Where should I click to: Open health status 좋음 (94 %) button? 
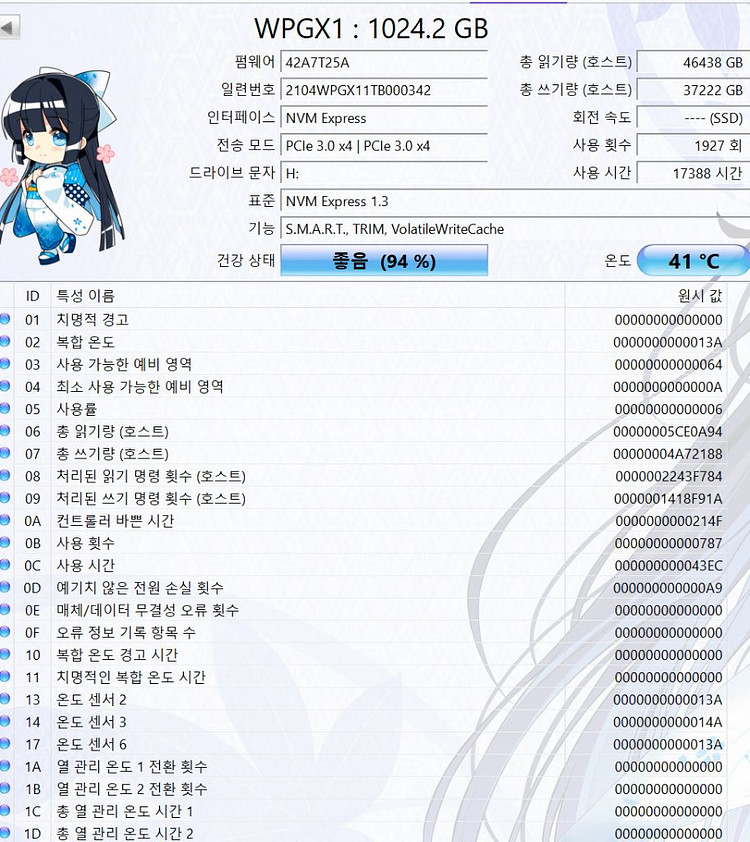coord(384,262)
